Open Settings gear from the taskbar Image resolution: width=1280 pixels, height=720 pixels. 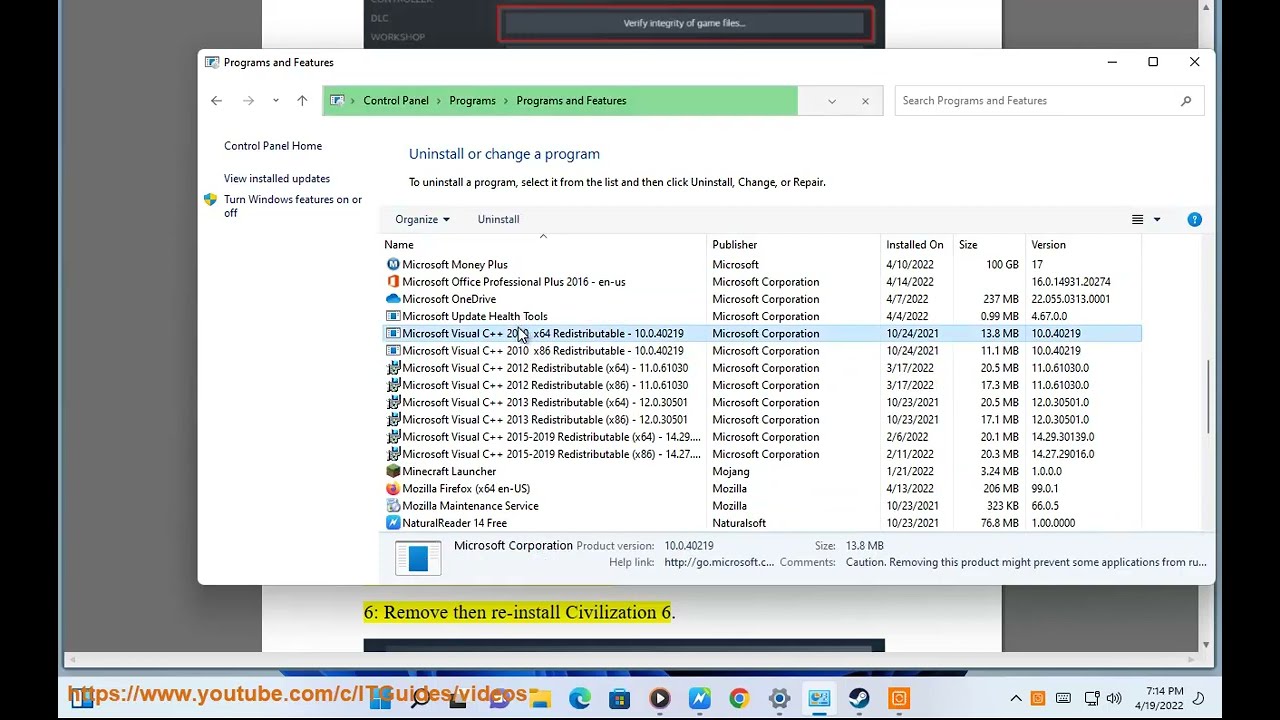point(779,698)
